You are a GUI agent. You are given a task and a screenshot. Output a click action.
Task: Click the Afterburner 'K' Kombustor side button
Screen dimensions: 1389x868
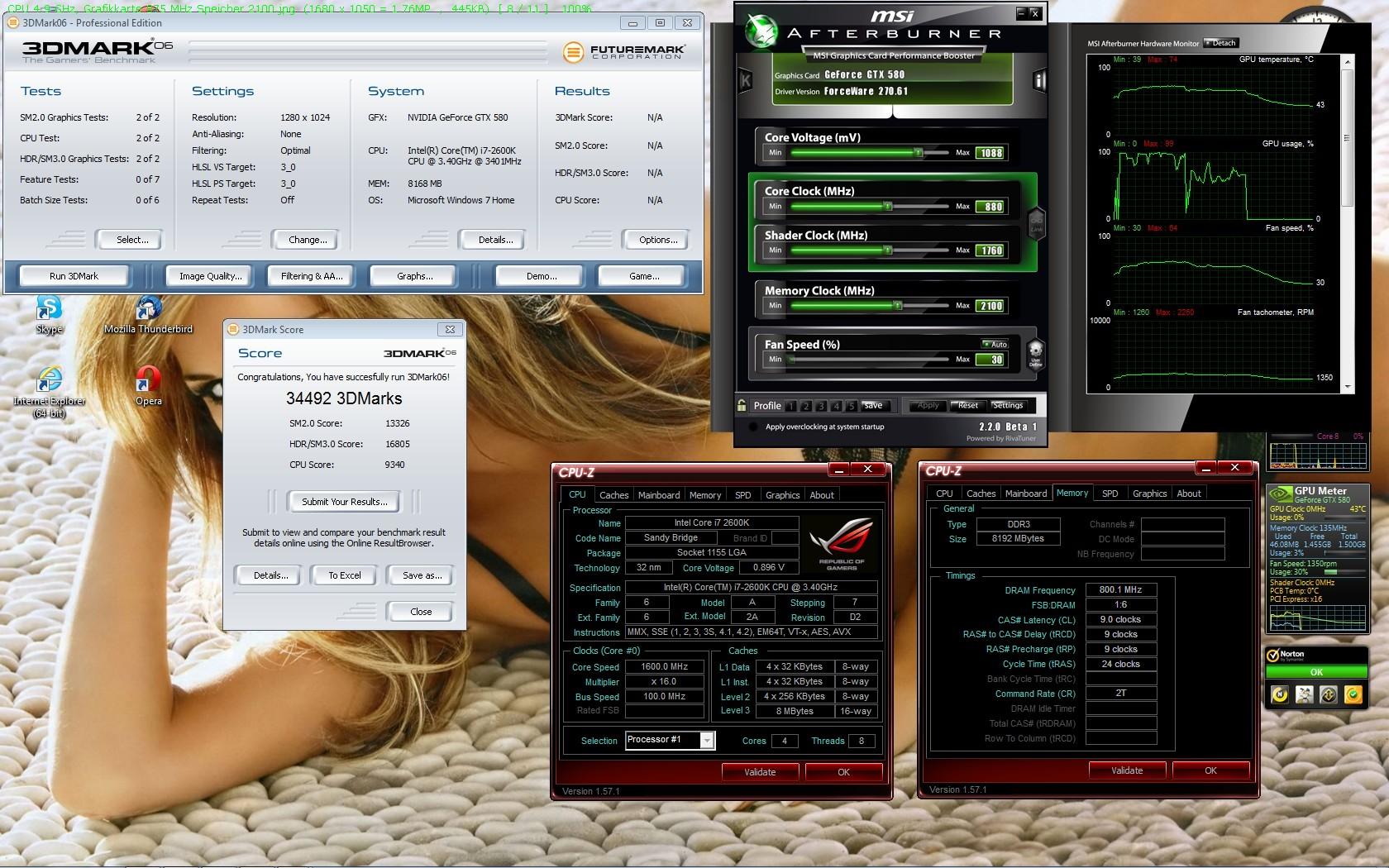tap(745, 80)
